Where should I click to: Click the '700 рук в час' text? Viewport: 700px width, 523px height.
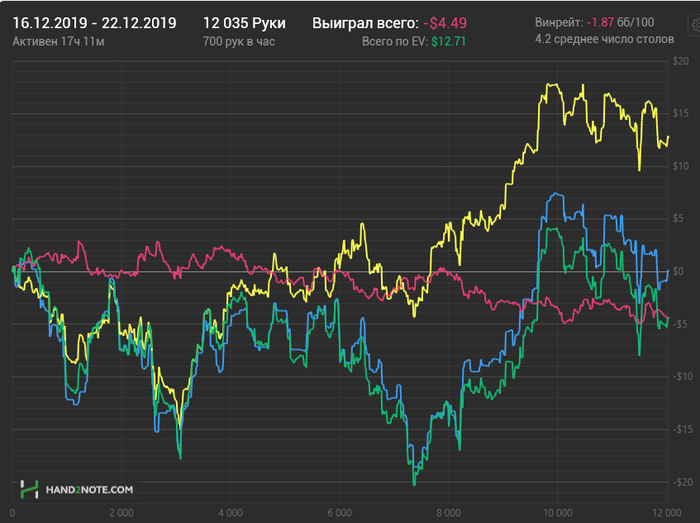[239, 42]
